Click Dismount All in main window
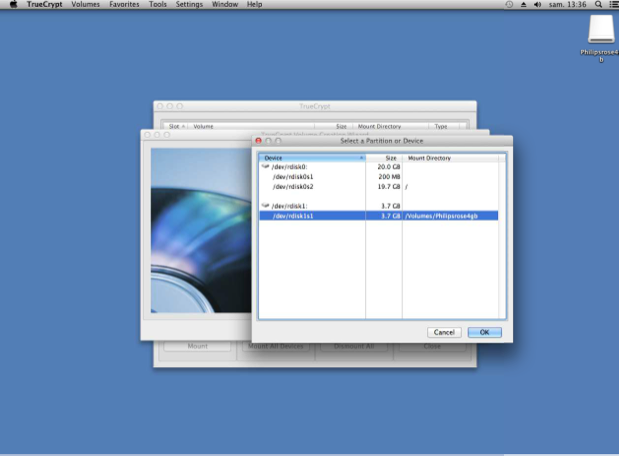 pyautogui.click(x=354, y=346)
